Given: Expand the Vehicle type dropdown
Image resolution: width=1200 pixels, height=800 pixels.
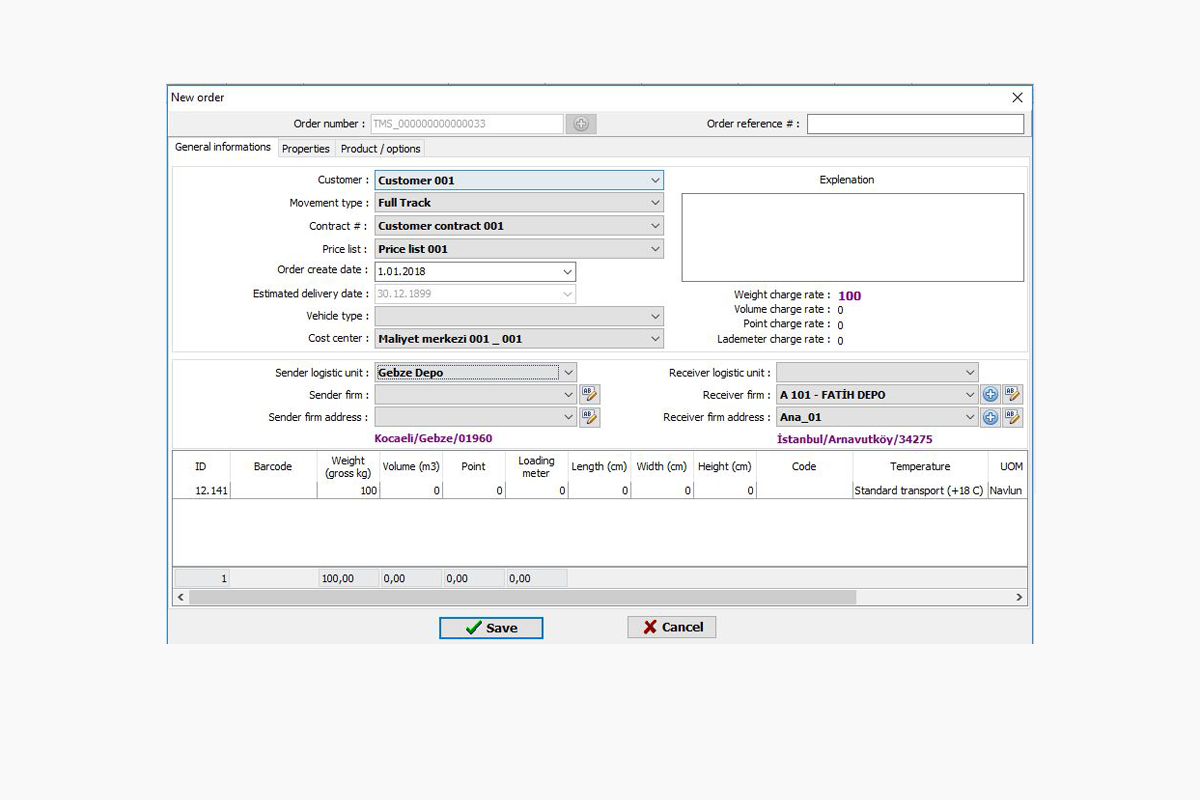Looking at the screenshot, I should pyautogui.click(x=655, y=316).
